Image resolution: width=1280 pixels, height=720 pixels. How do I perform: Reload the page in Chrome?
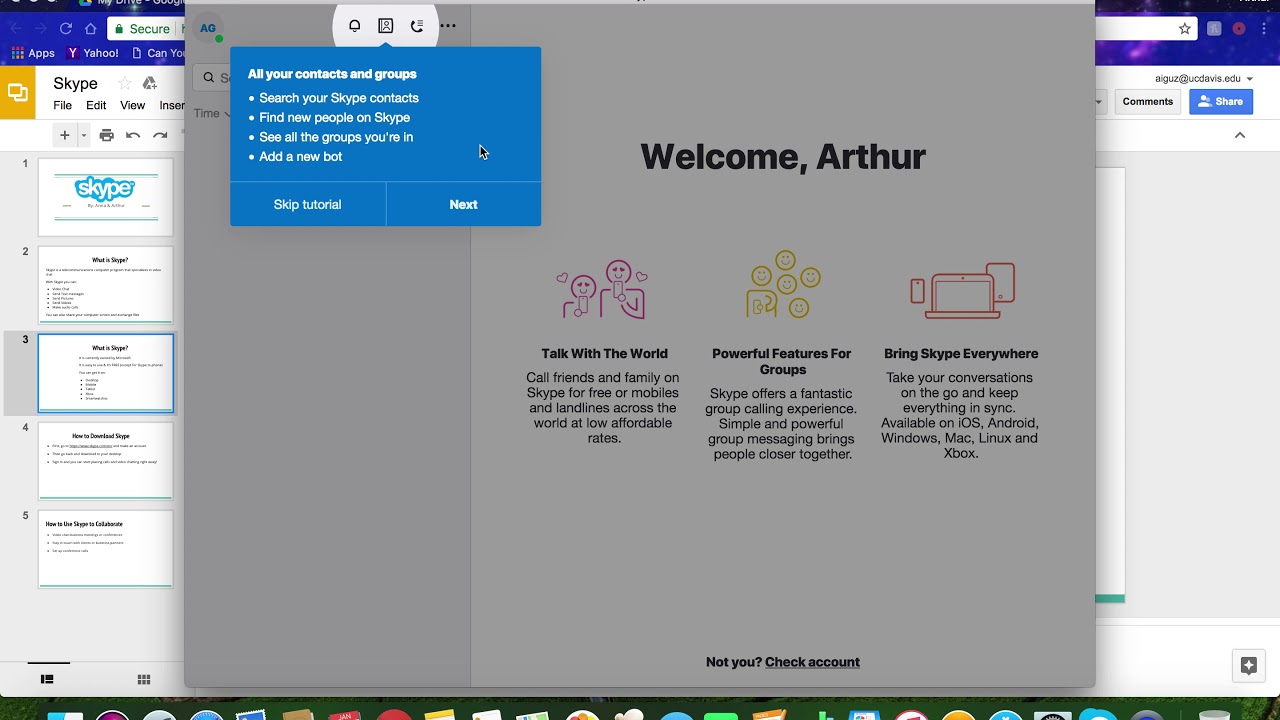point(66,29)
